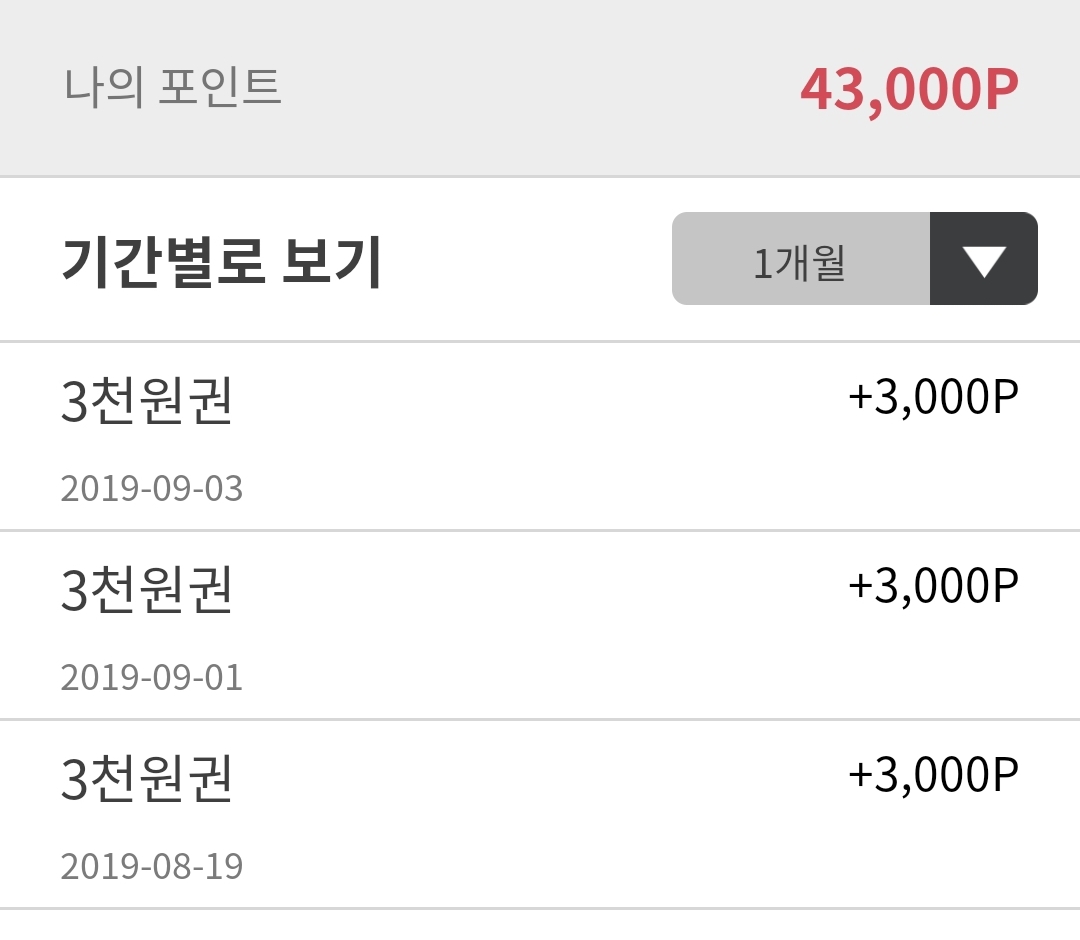Tap the 3천원권 title dated 2019-09-03
The height and width of the screenshot is (940, 1080).
(147, 401)
